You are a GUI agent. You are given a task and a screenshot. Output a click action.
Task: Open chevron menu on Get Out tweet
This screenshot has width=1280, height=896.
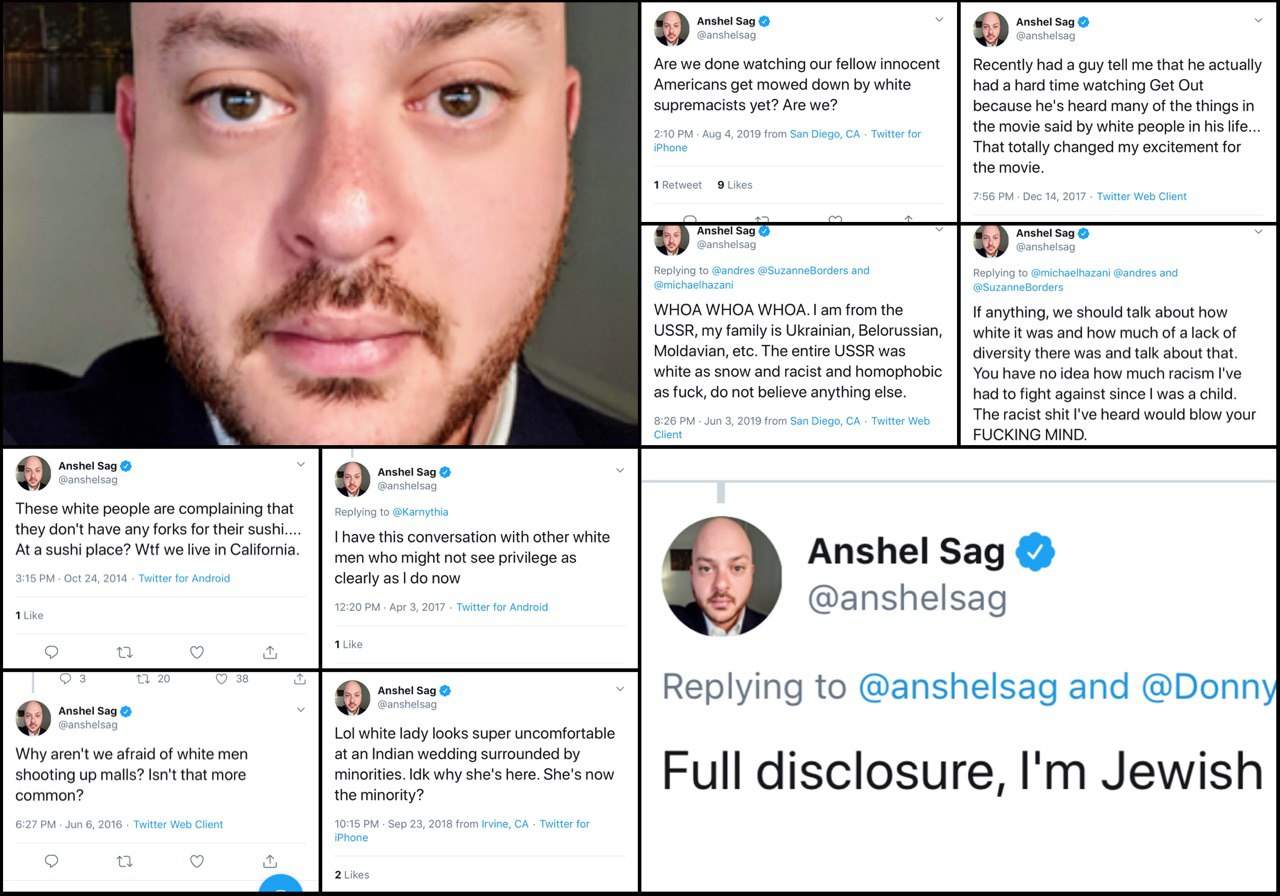click(x=1258, y=20)
